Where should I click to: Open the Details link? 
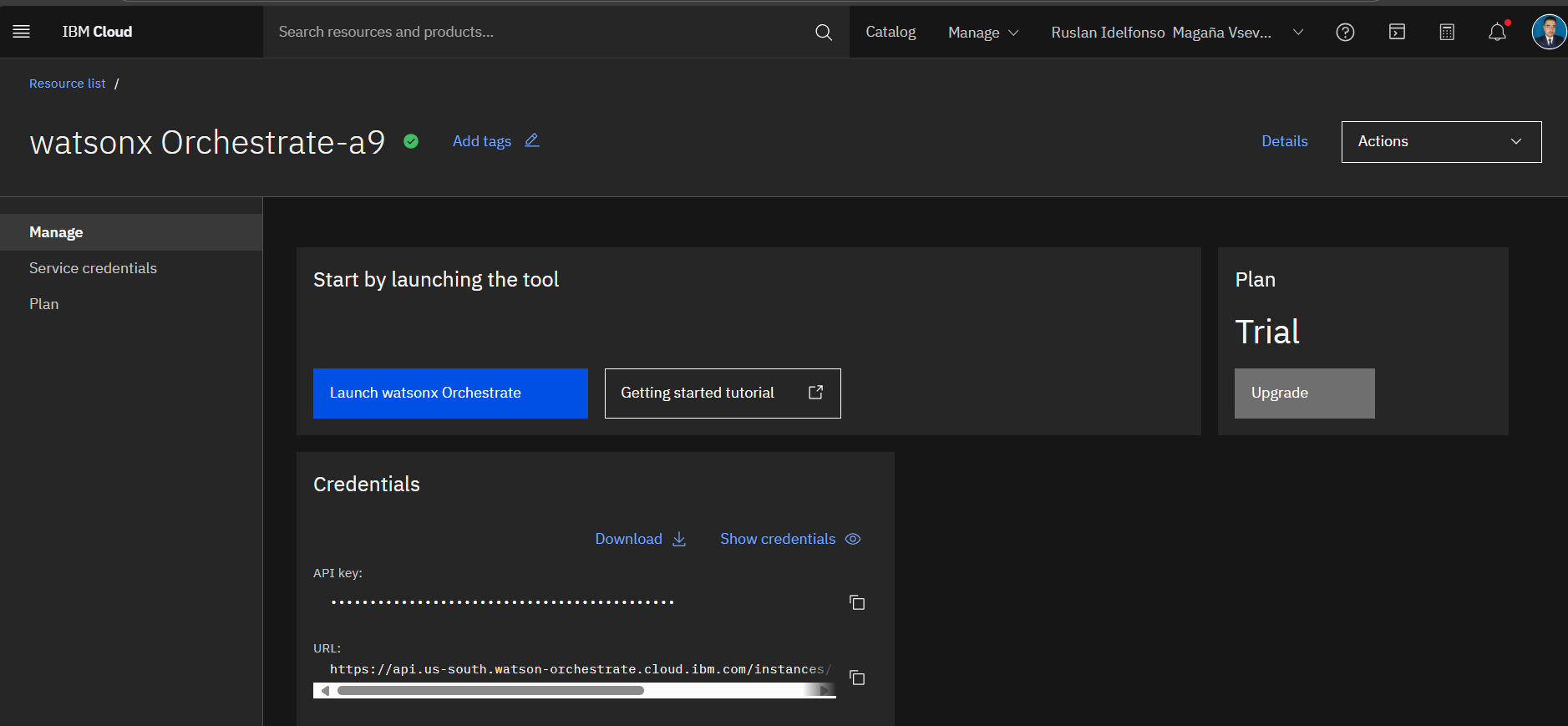tap(1285, 141)
